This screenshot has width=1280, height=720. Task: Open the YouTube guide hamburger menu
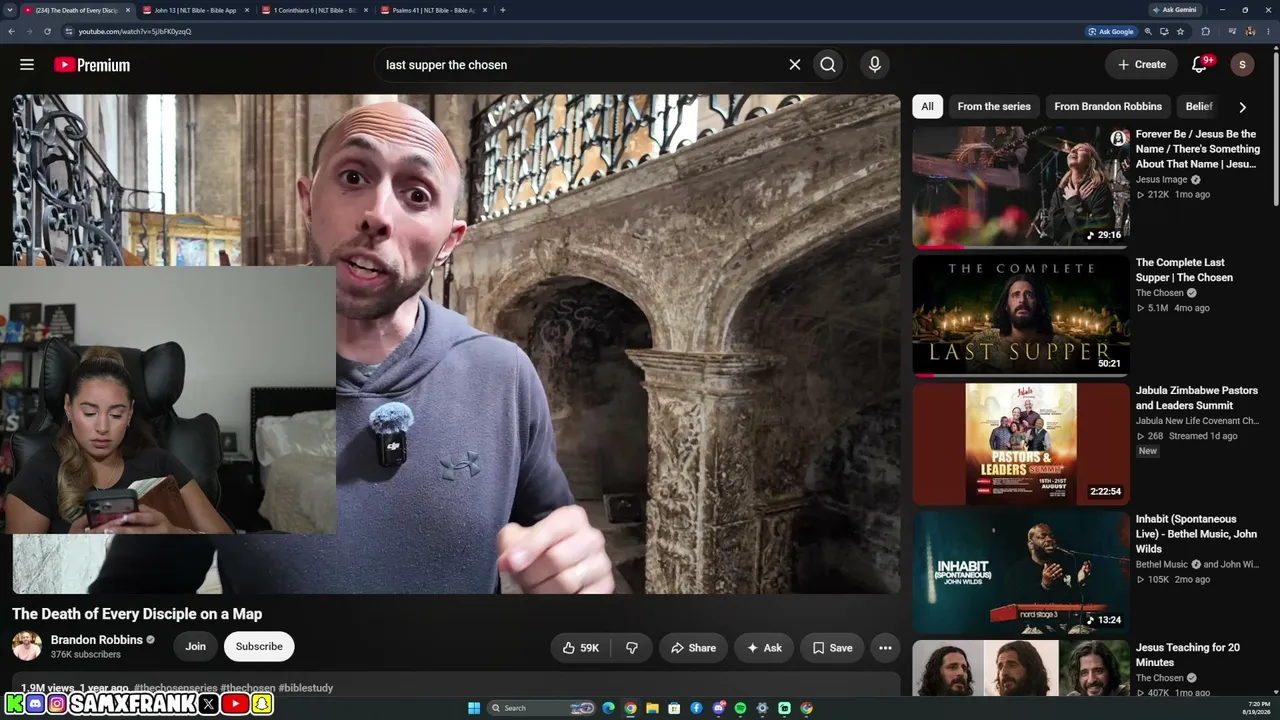pyautogui.click(x=27, y=65)
